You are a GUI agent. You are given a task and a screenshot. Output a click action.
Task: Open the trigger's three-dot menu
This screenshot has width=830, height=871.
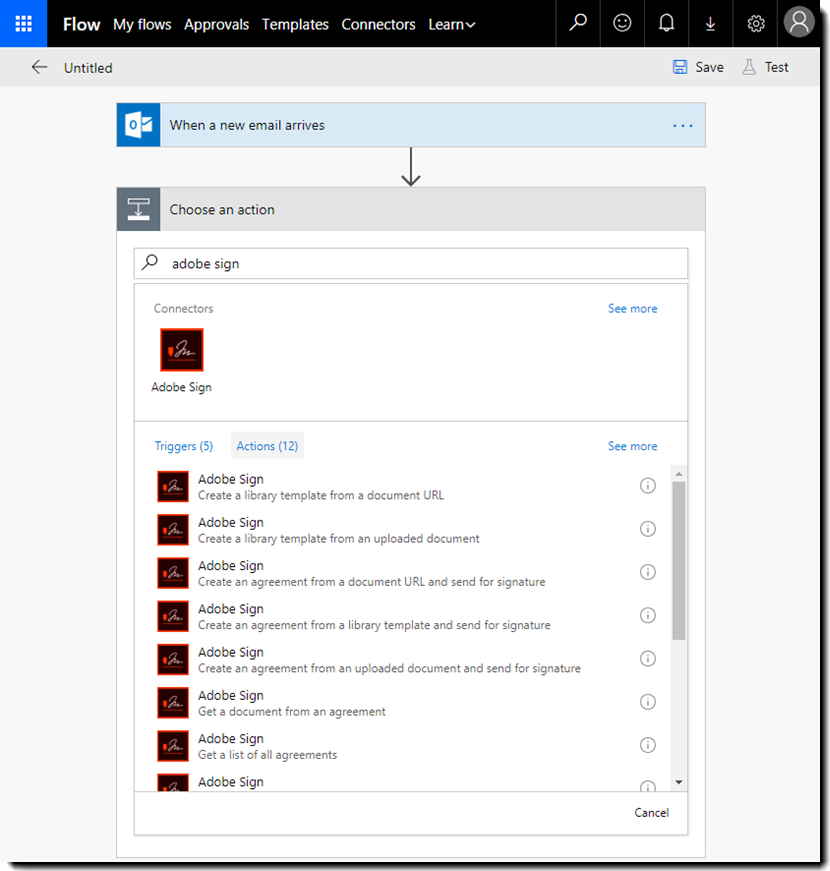tap(682, 126)
